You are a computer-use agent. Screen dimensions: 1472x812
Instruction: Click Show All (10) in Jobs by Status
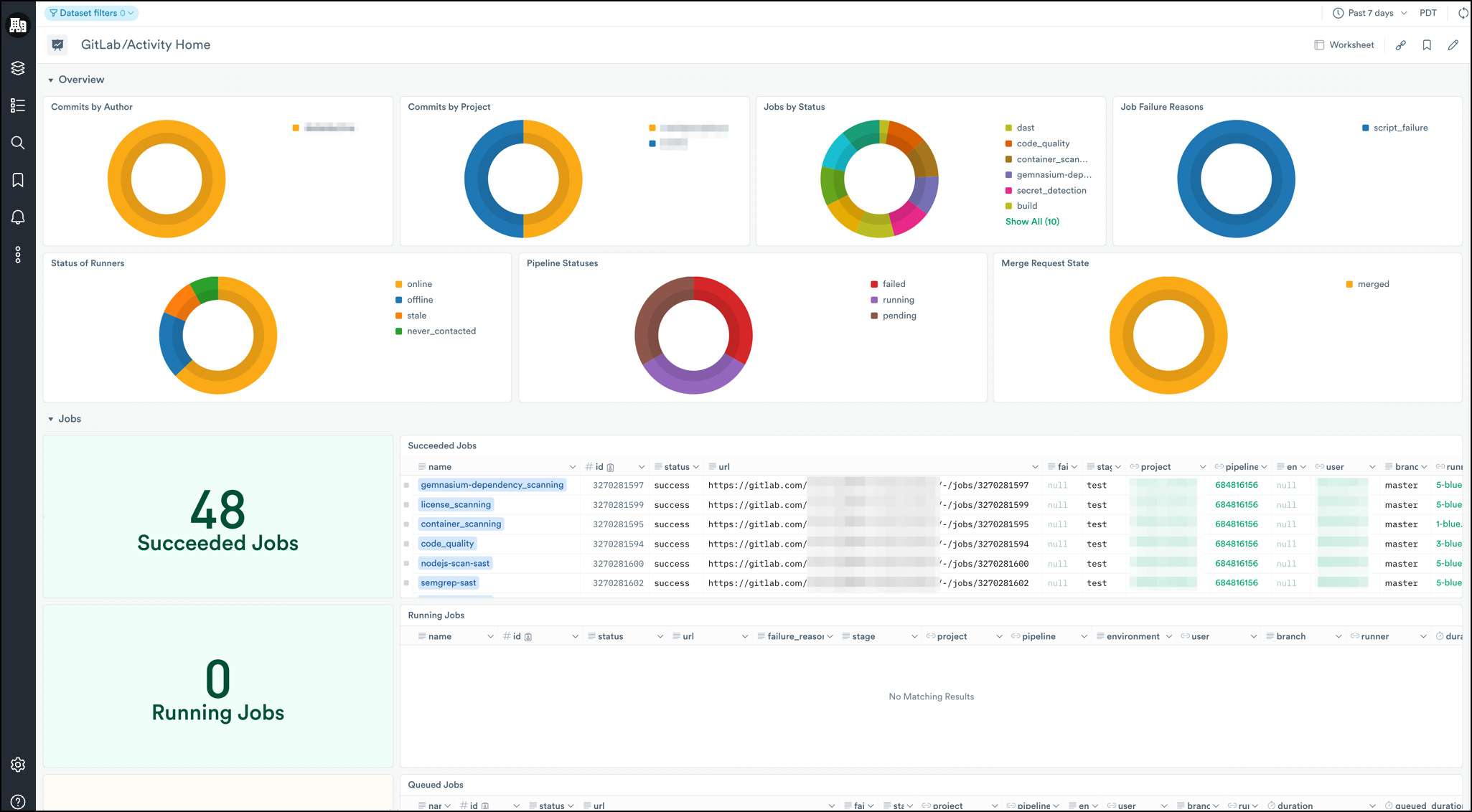click(x=1032, y=222)
